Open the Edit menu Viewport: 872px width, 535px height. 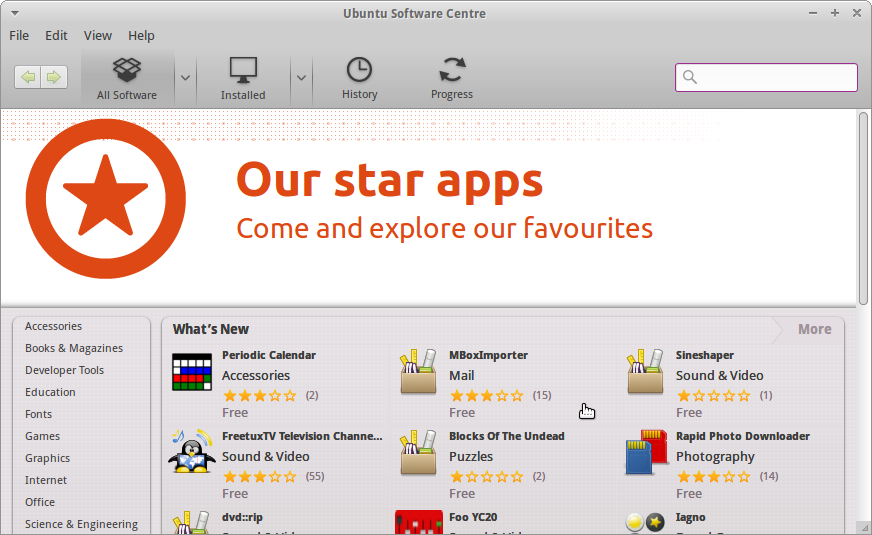56,36
